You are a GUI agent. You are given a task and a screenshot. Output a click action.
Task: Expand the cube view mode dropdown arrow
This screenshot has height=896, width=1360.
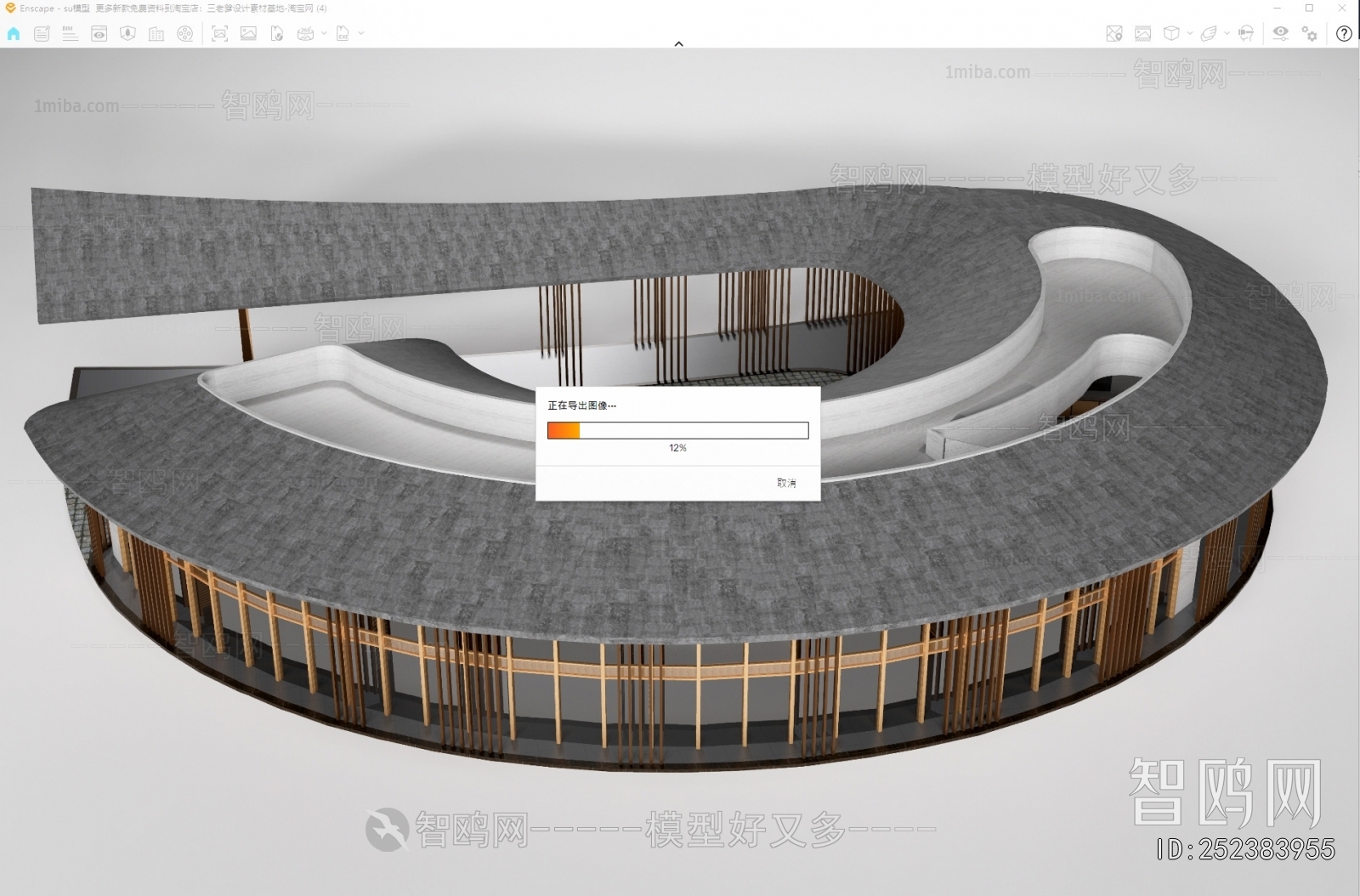coord(1189,34)
